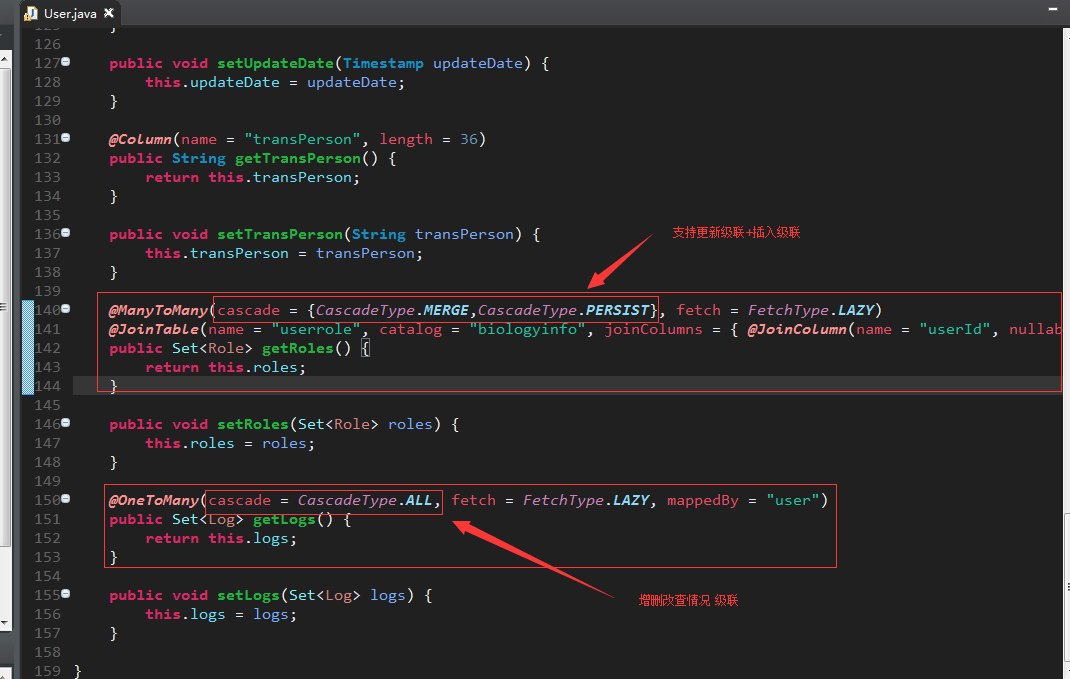The image size is (1070, 679).
Task: Click the "mappedBy" attribute on line 150
Action: pyautogui.click(x=703, y=501)
